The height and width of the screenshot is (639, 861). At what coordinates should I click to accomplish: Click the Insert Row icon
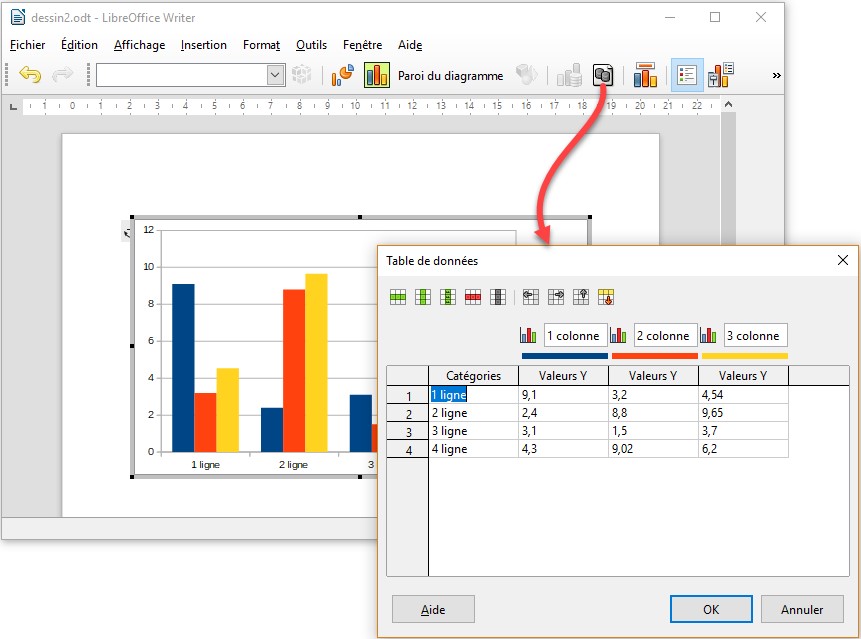[x=398, y=297]
